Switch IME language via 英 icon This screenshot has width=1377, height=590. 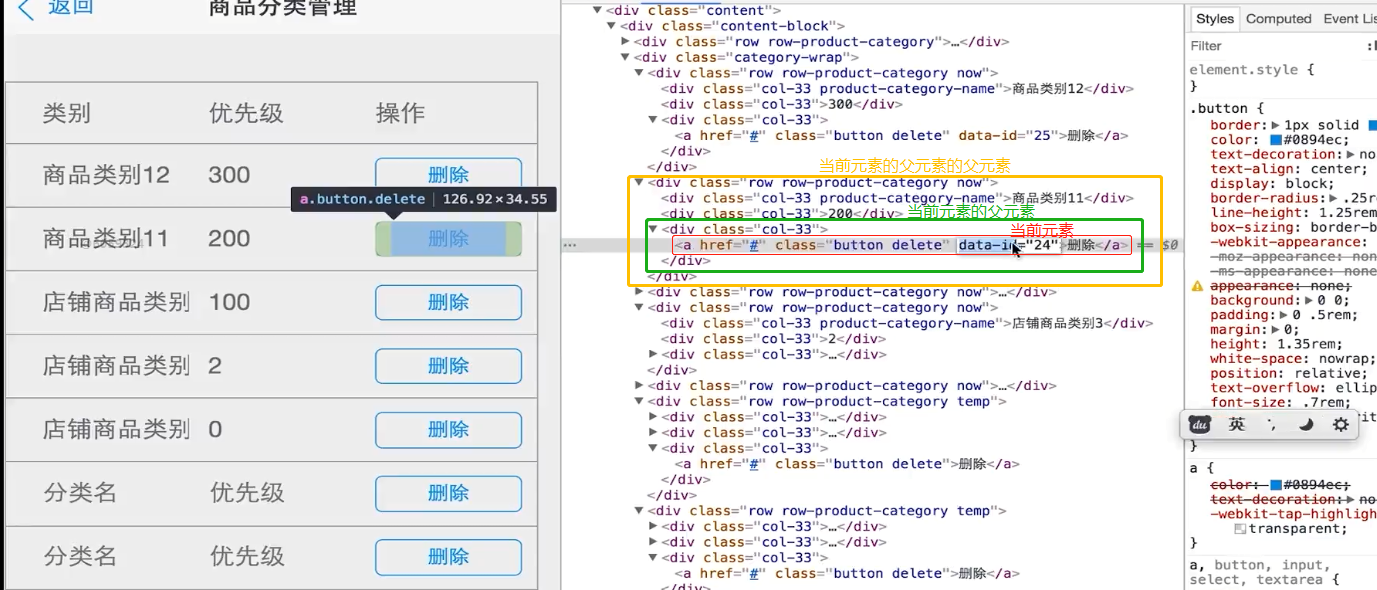tap(1237, 424)
